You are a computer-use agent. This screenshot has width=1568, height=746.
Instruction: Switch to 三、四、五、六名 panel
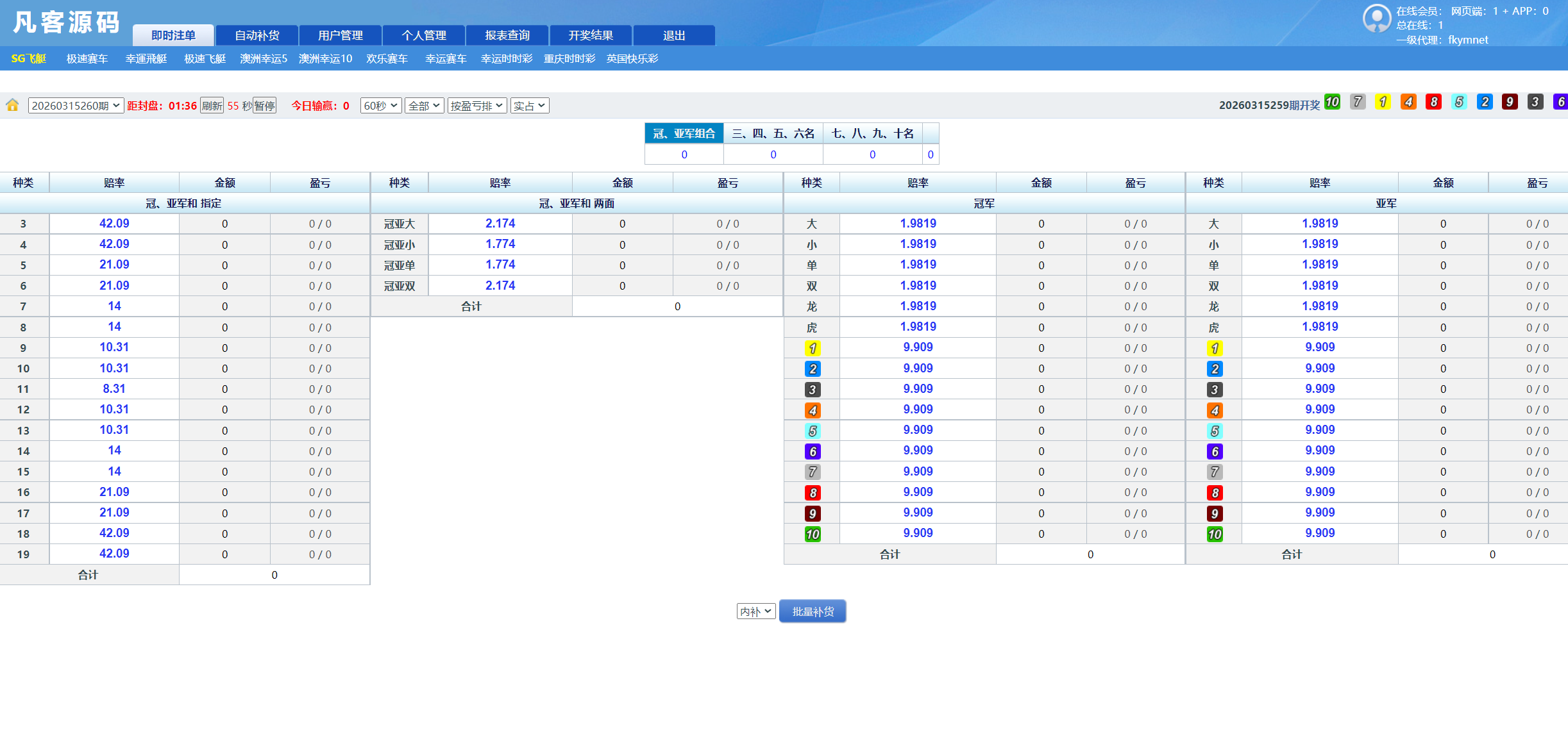[773, 133]
